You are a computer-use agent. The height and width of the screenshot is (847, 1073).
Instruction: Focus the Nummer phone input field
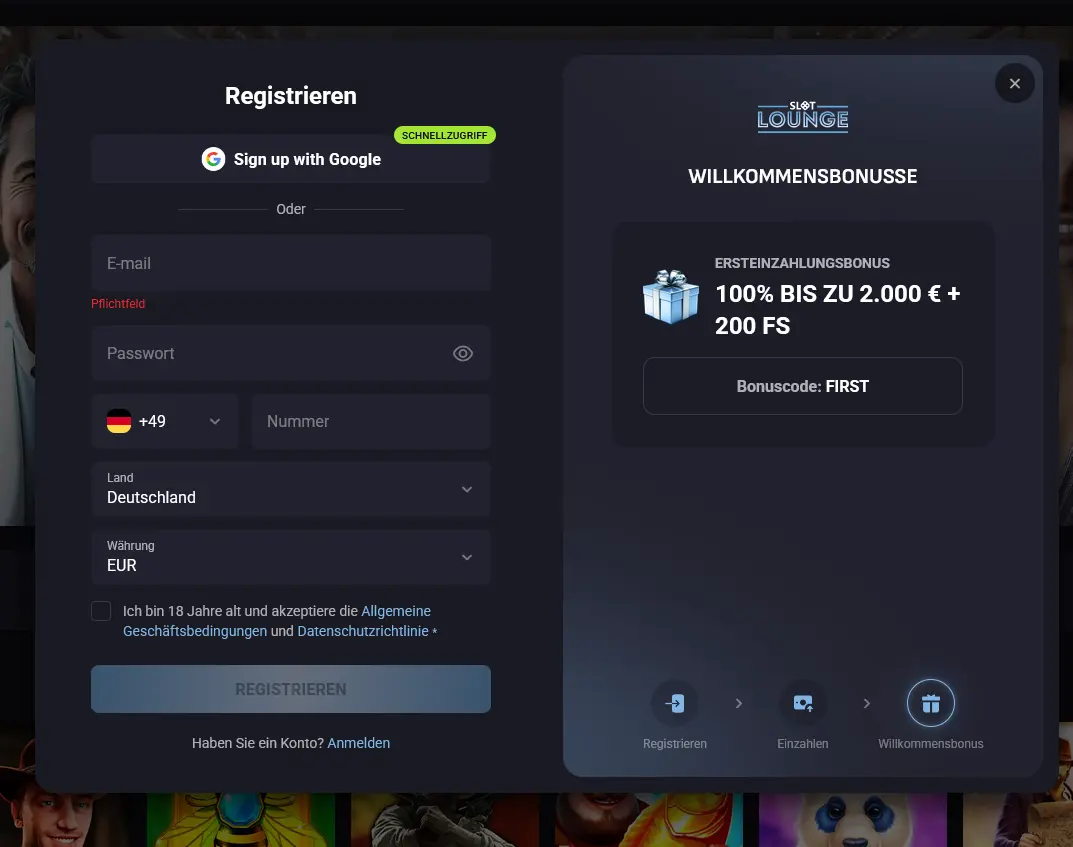371,421
